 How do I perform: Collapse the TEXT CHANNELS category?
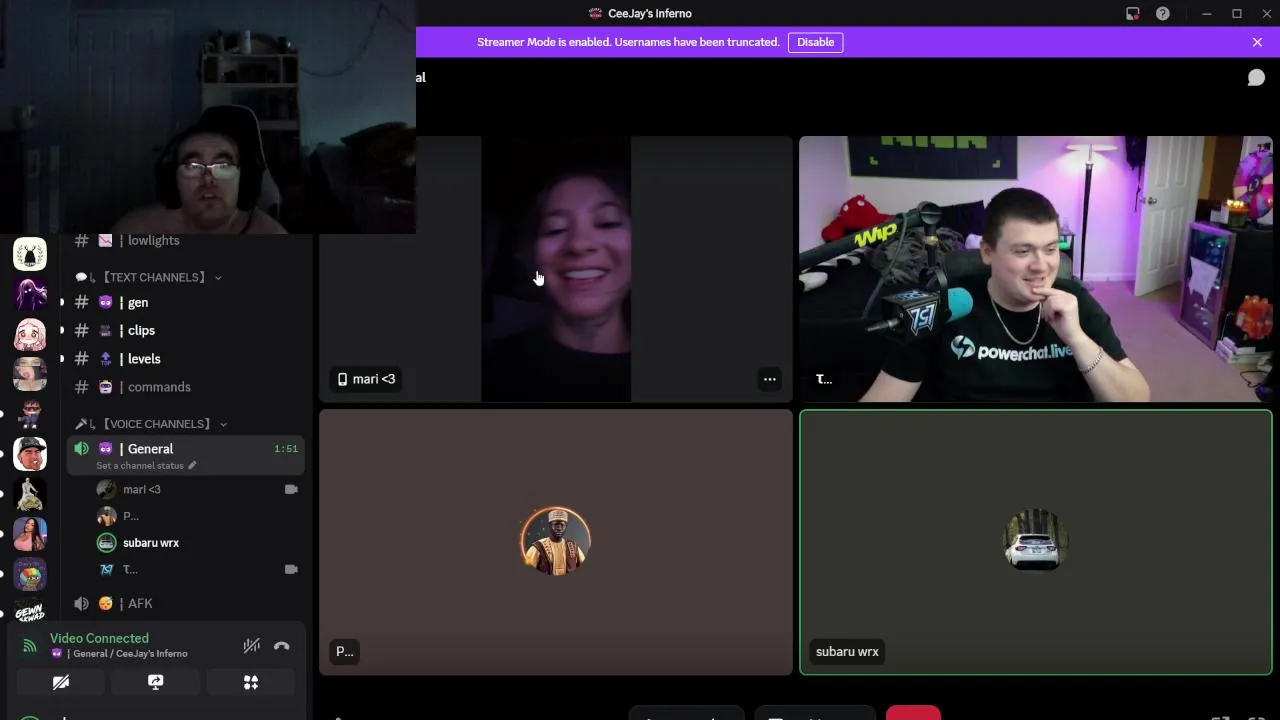click(x=148, y=277)
